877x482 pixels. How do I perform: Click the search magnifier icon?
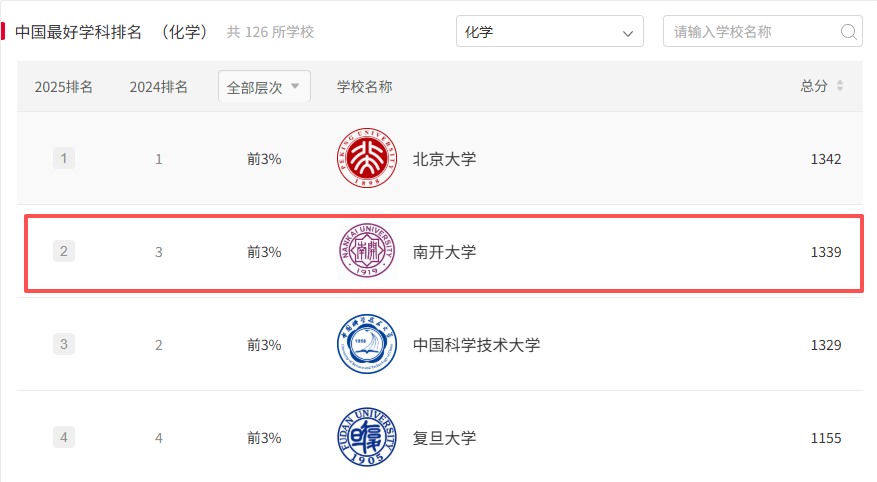(x=849, y=32)
